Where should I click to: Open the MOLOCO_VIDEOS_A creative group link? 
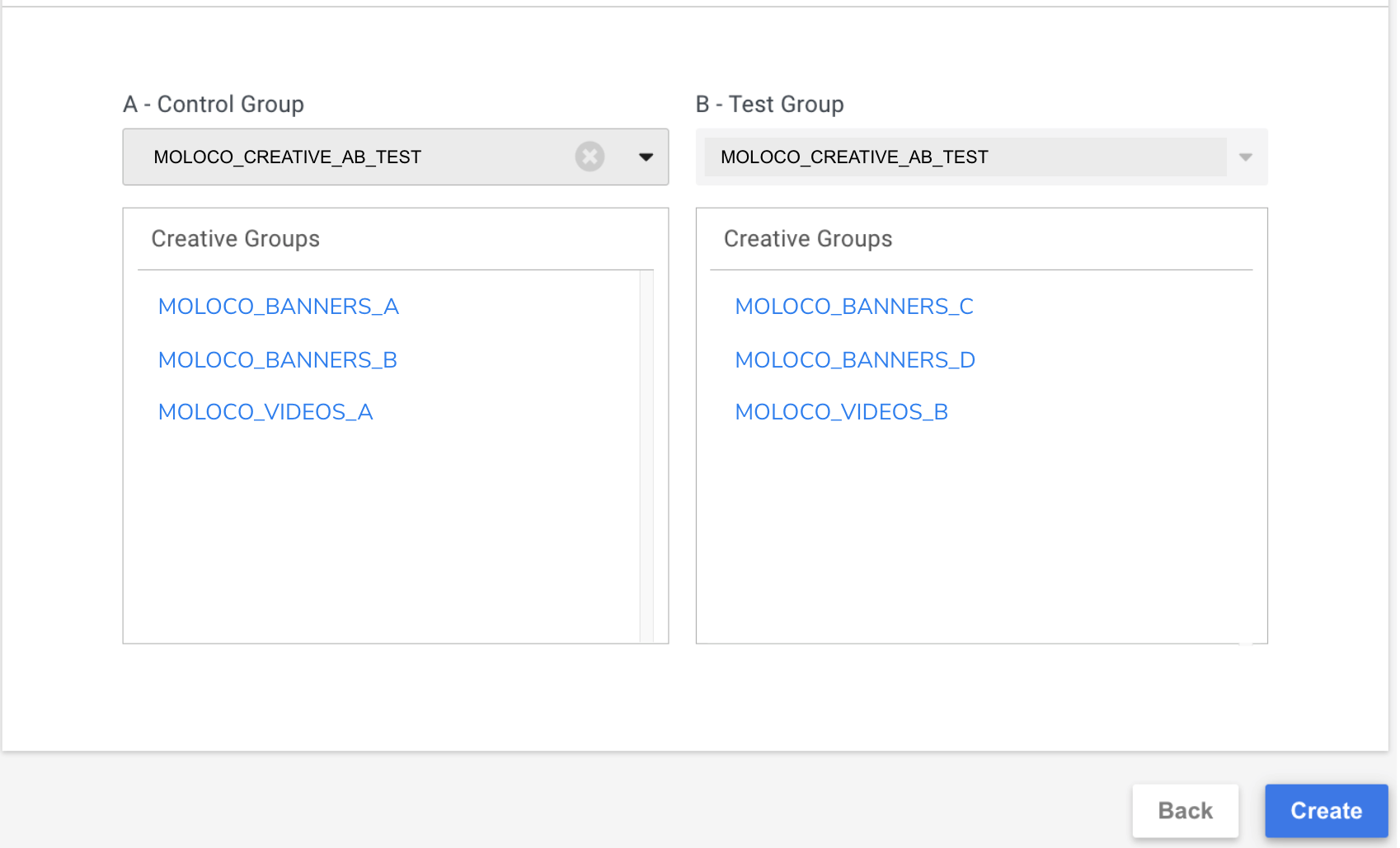265,412
